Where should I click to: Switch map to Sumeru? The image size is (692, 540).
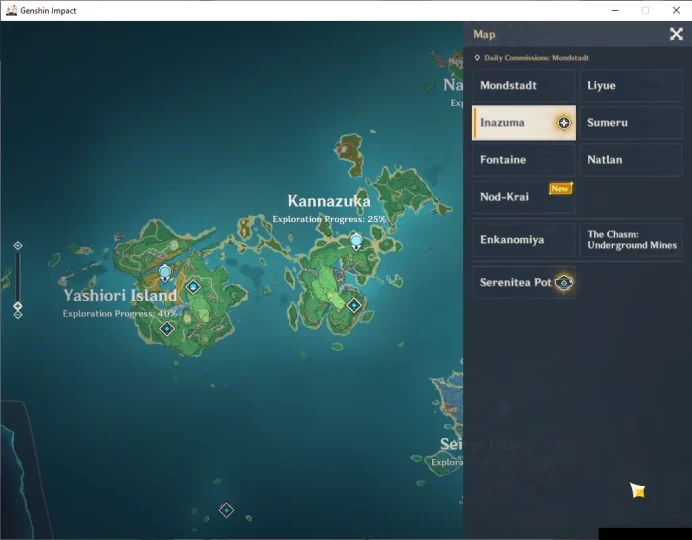tap(631, 123)
